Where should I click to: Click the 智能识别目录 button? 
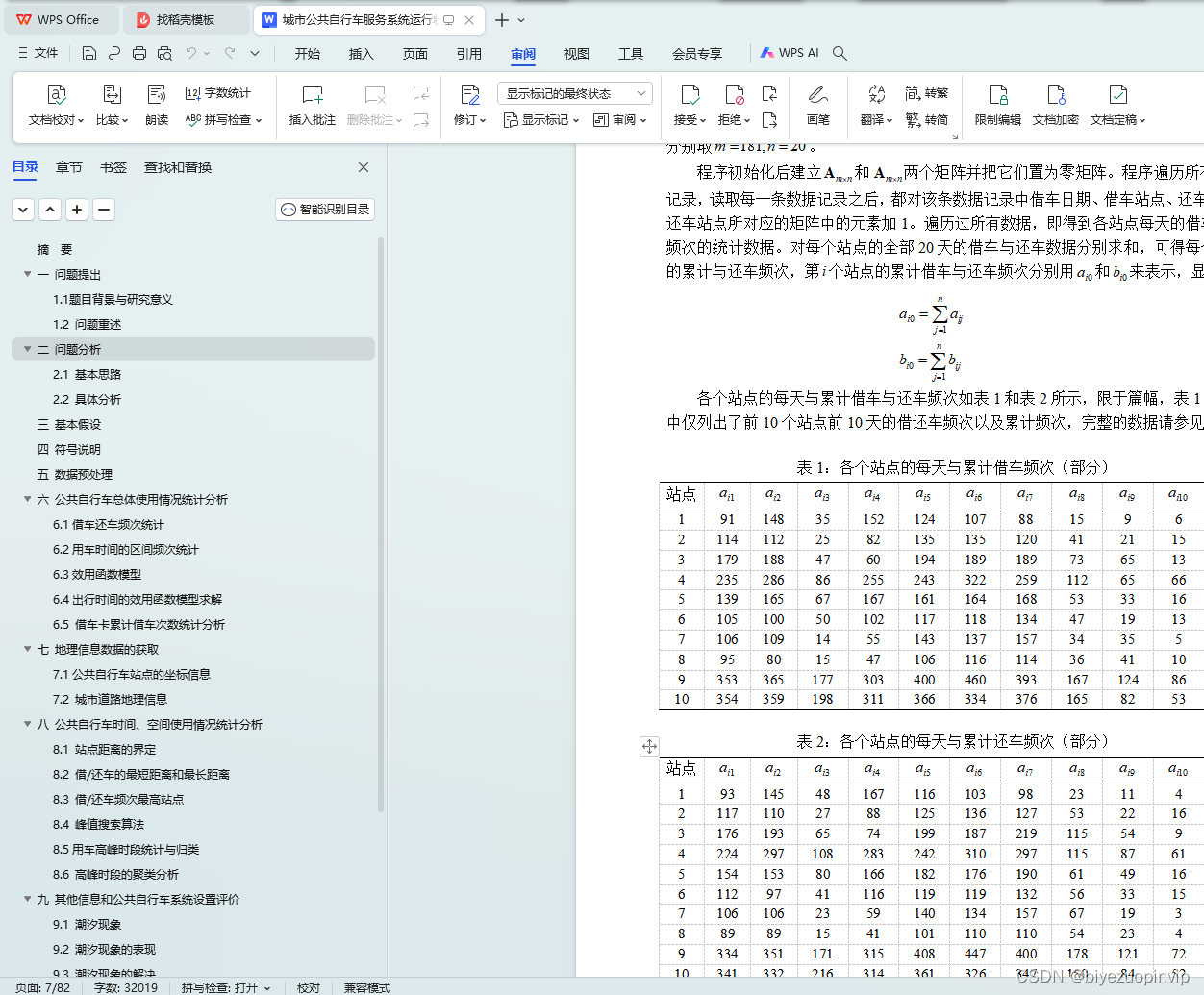coord(325,209)
